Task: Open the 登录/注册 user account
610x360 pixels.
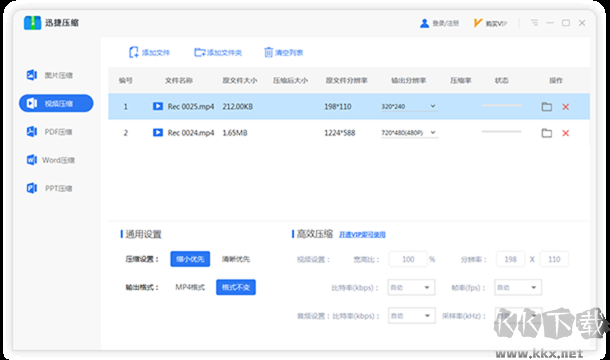Action: point(440,23)
